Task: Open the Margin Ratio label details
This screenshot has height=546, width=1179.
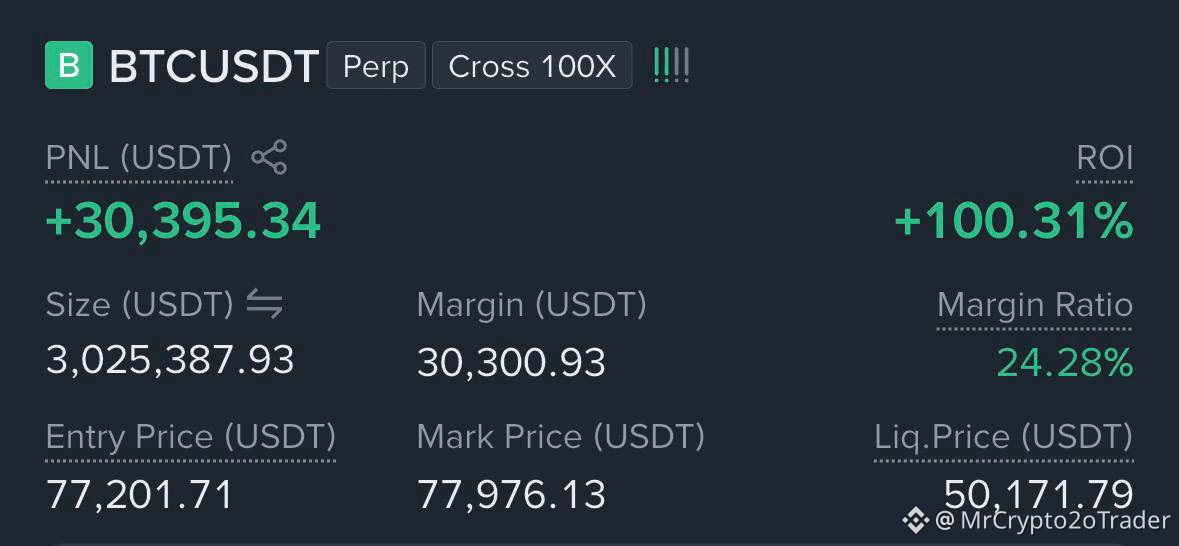Action: [x=1035, y=305]
